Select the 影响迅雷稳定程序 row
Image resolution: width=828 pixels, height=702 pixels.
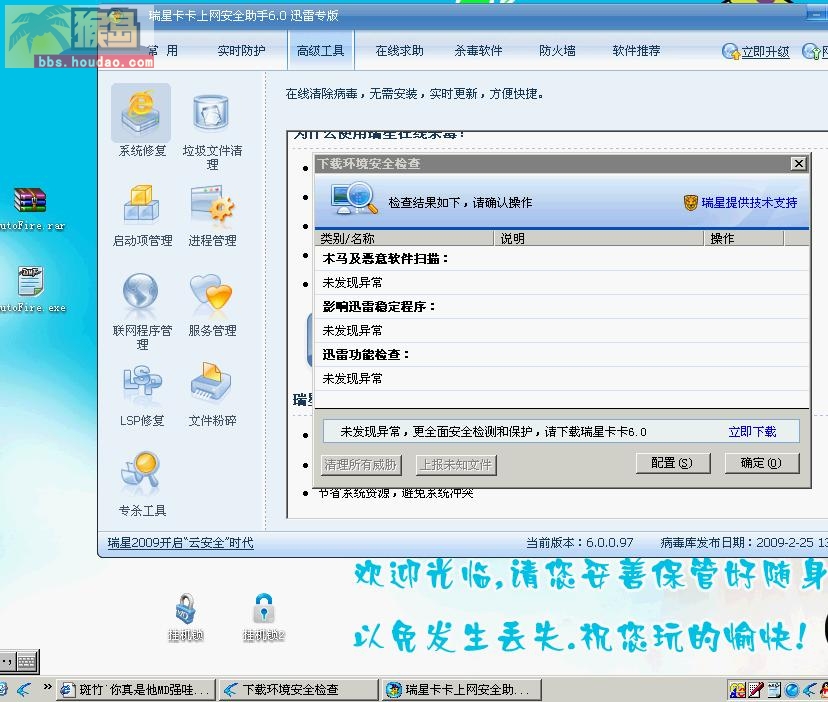(562, 306)
